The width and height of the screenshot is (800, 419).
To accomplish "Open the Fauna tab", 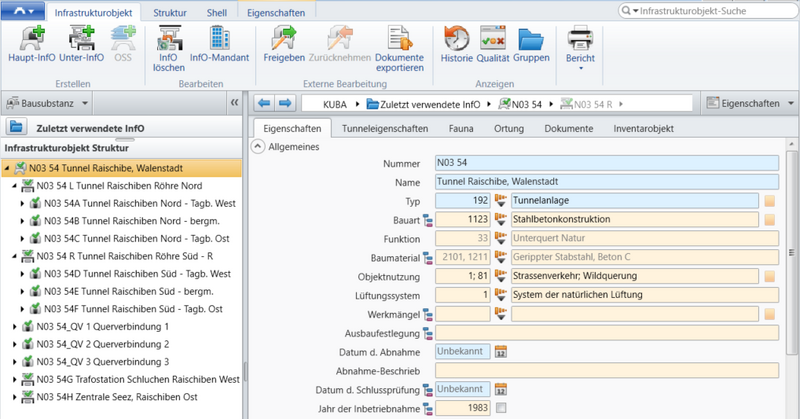I will pos(461,129).
